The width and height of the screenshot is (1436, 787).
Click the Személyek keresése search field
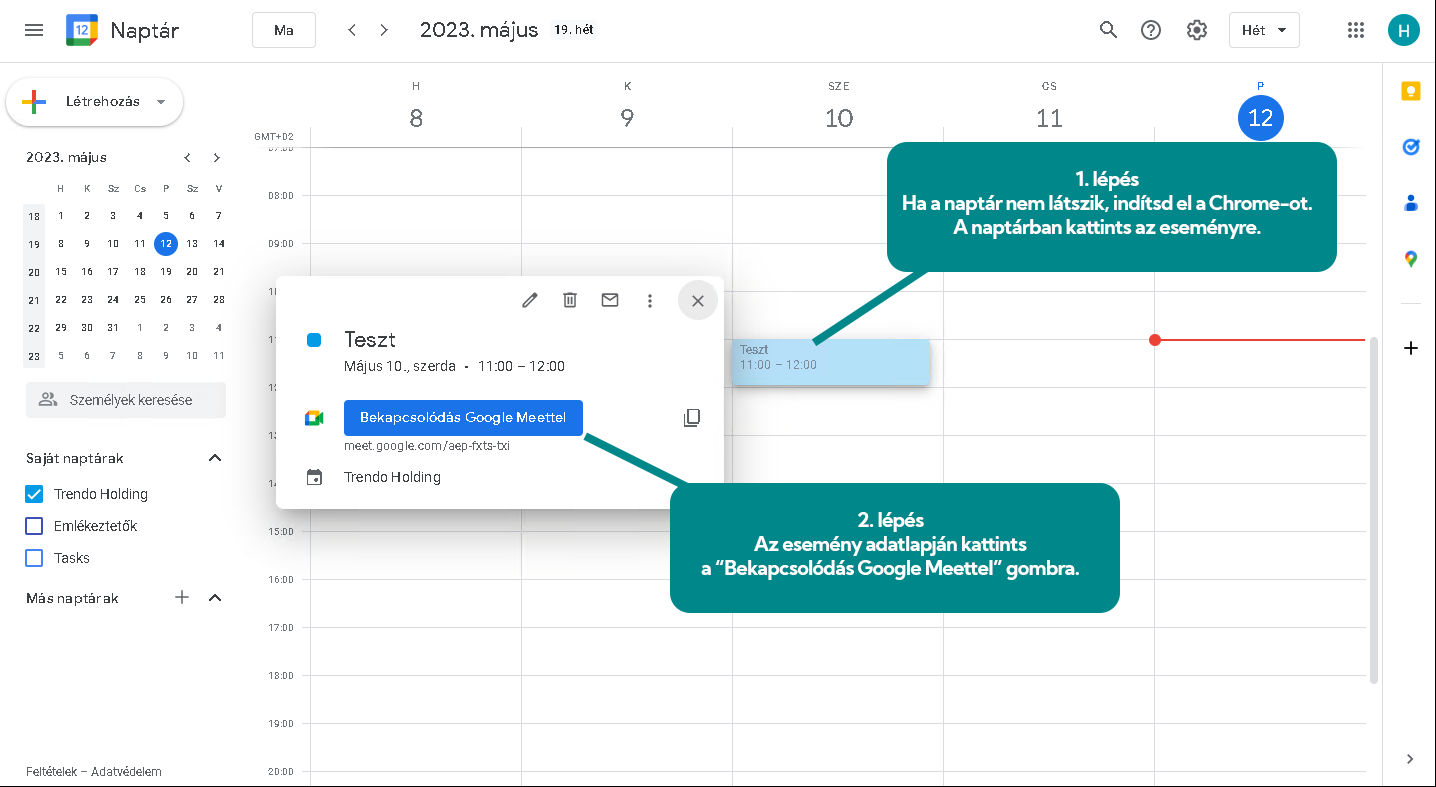click(x=126, y=400)
